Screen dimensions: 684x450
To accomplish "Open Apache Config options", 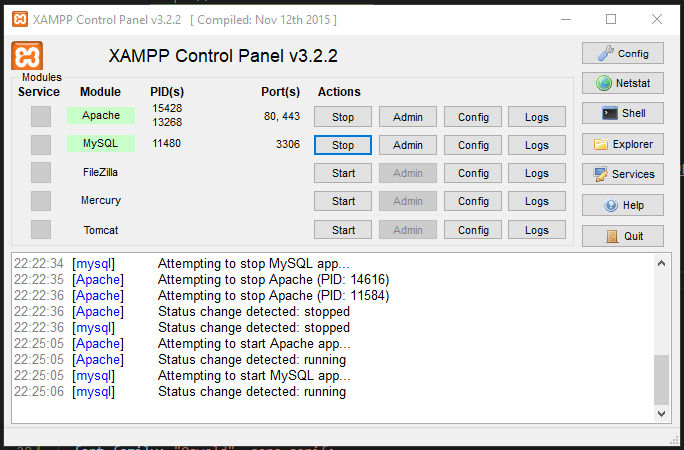I will tap(473, 117).
